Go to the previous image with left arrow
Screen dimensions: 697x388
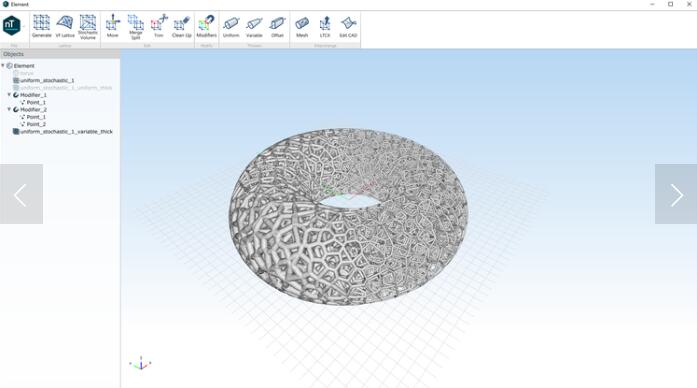[21, 194]
